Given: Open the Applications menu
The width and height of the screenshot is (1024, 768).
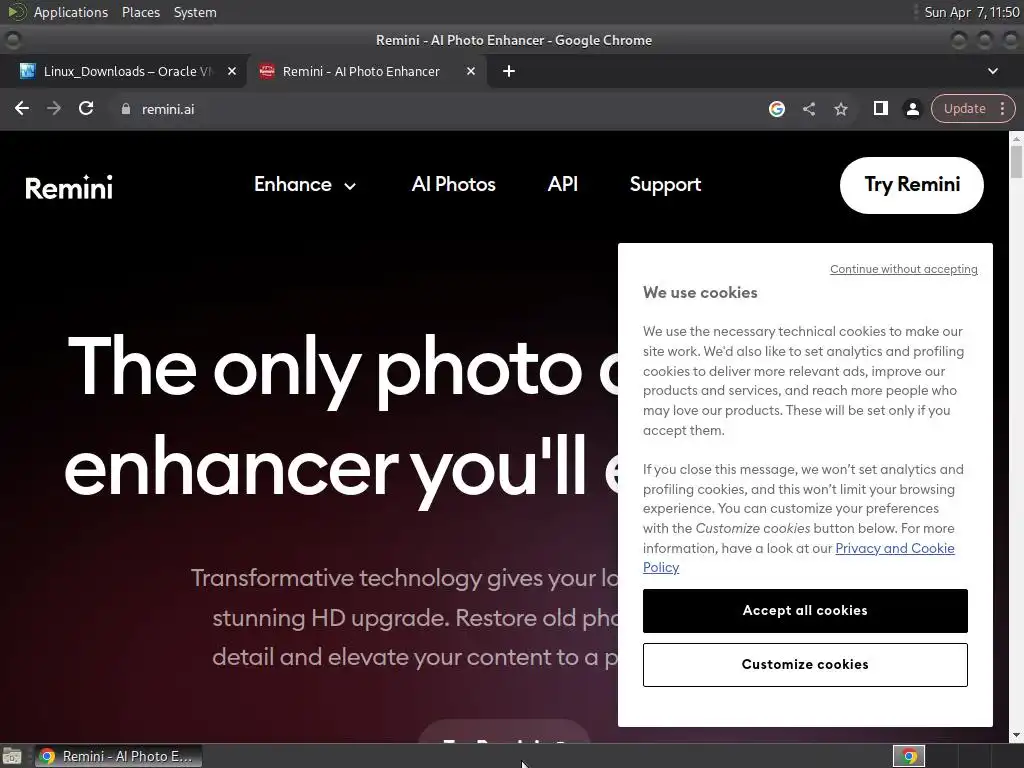Looking at the screenshot, I should [71, 12].
